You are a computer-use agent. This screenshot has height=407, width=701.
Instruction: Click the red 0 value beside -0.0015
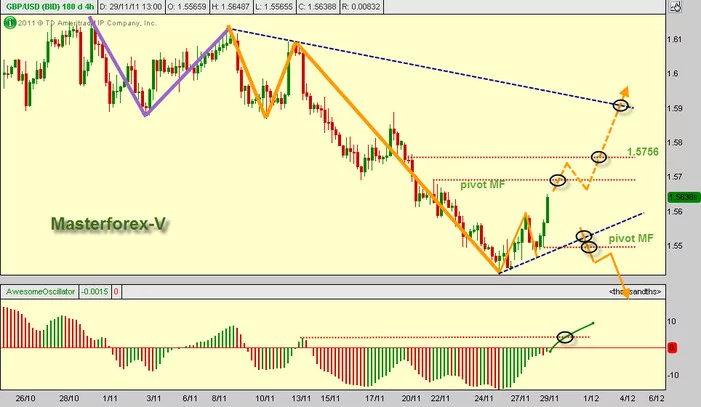[x=116, y=292]
